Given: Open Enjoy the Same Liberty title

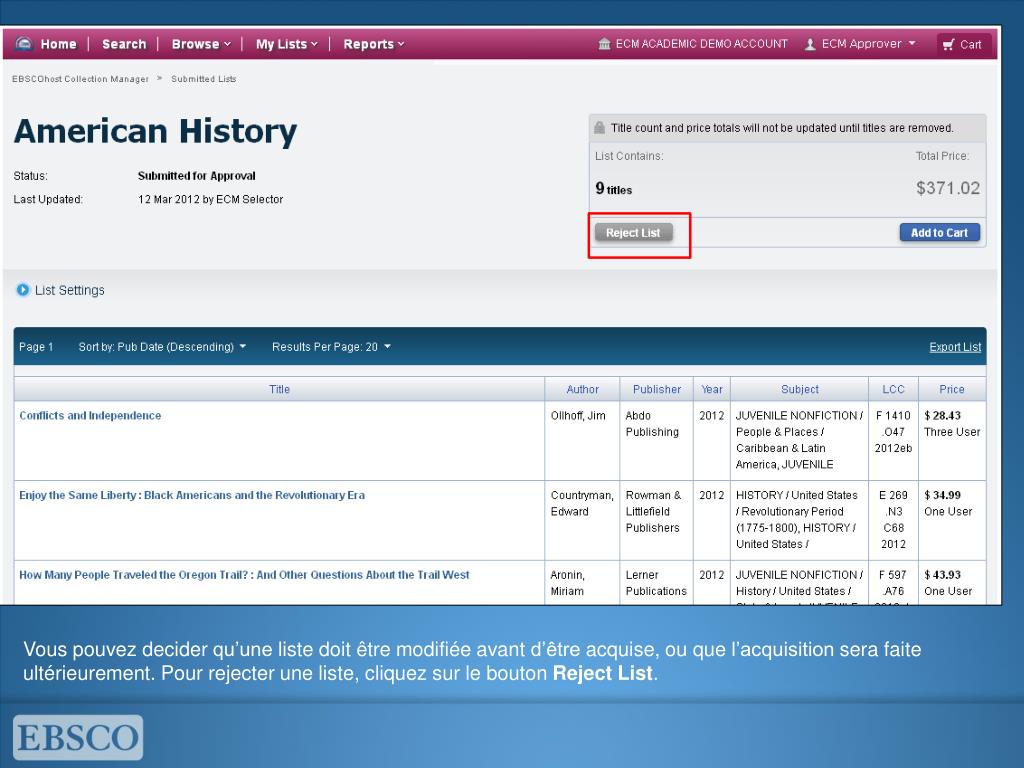Looking at the screenshot, I should point(192,495).
